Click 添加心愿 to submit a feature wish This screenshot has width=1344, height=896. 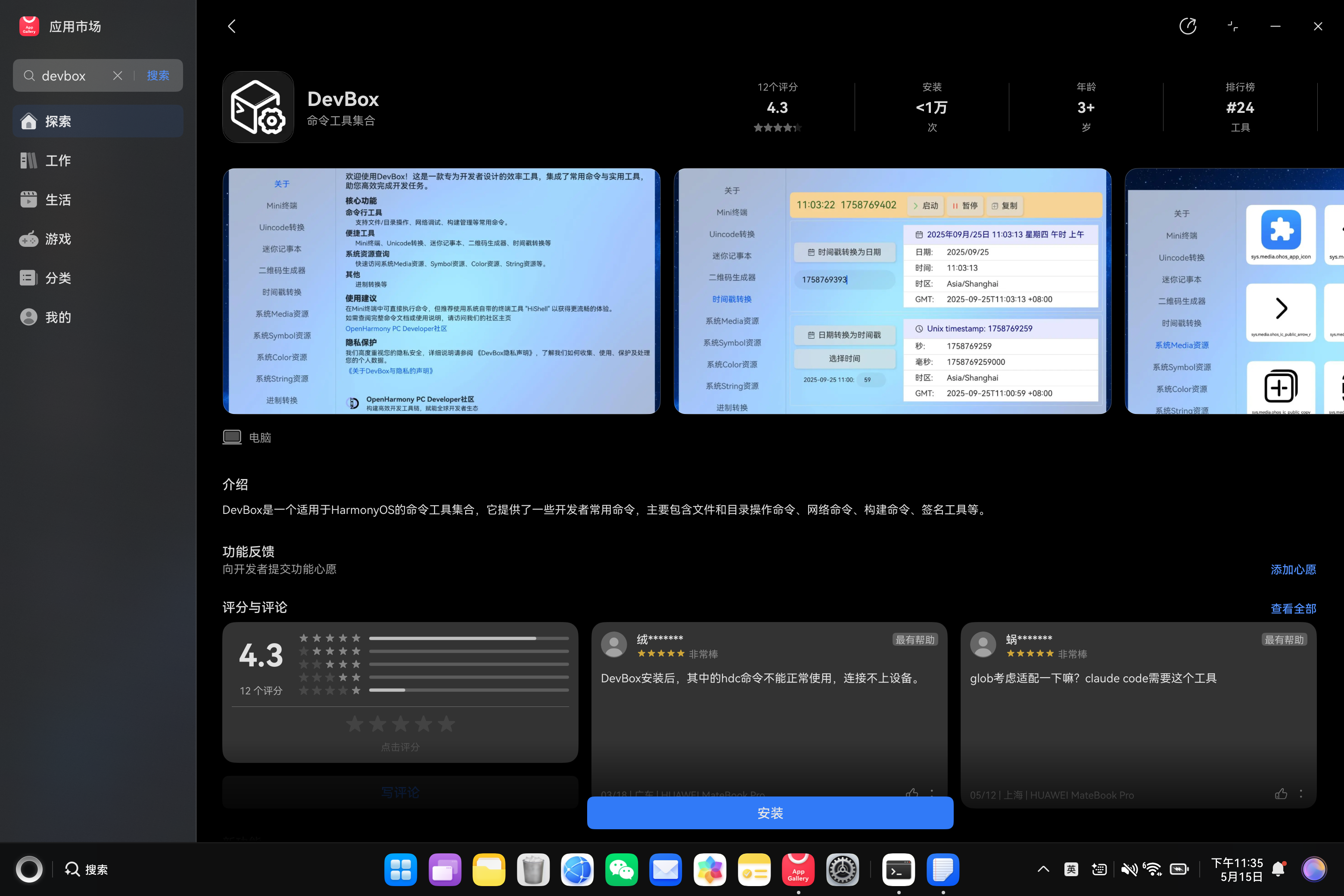click(1293, 569)
